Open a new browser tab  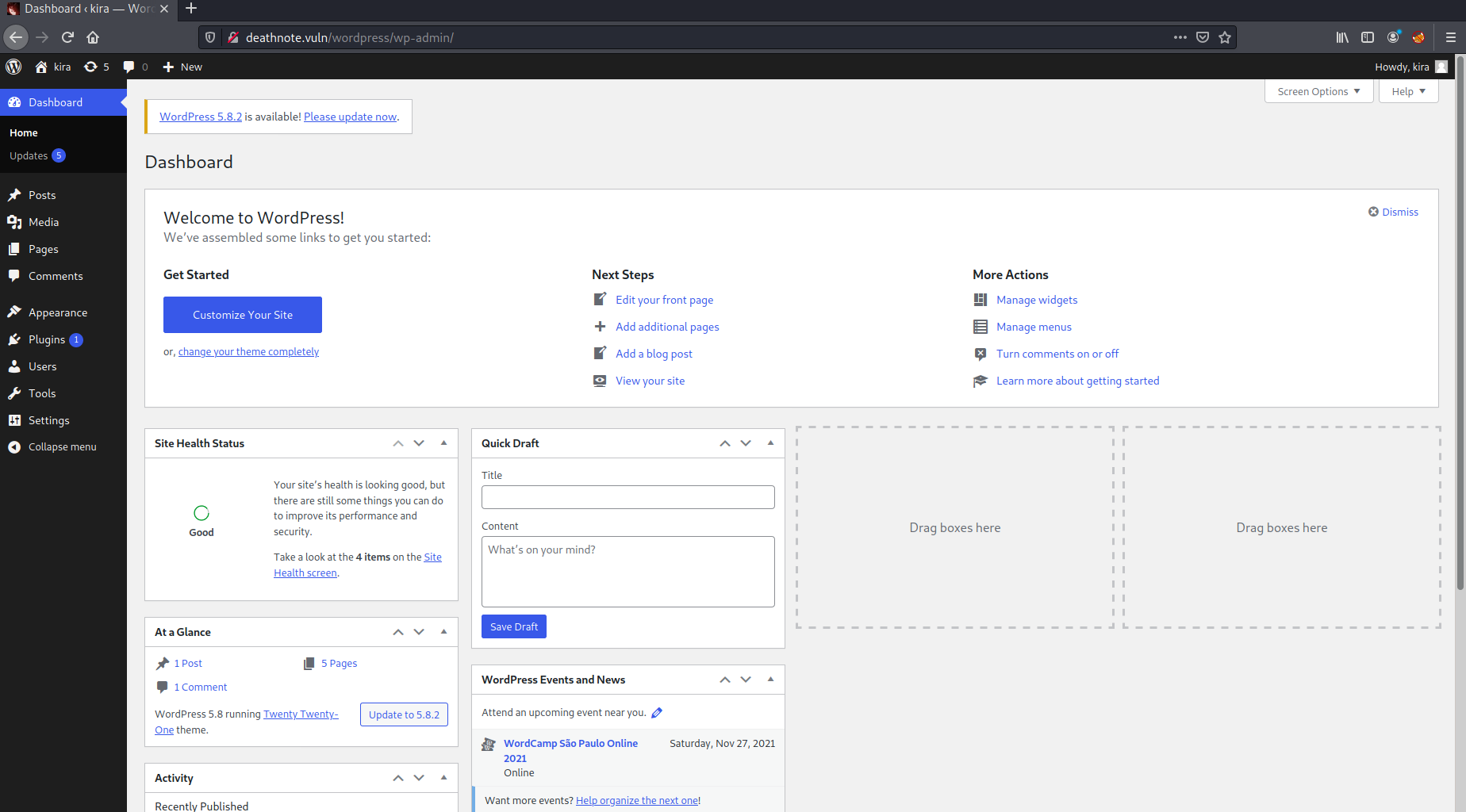tap(191, 9)
